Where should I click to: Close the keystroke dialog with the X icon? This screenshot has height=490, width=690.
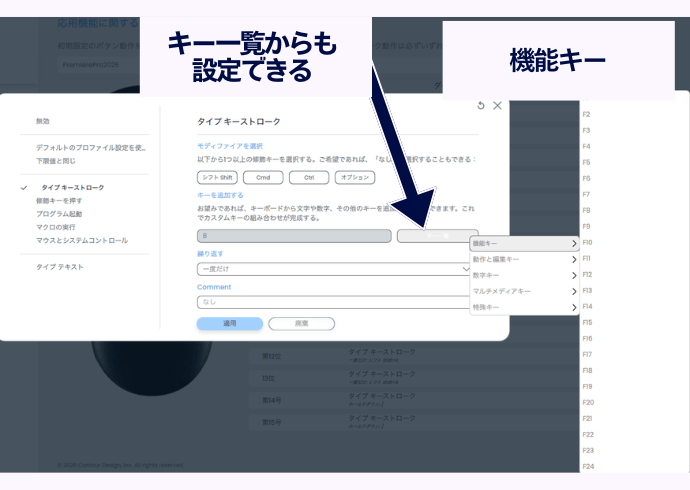(x=497, y=105)
